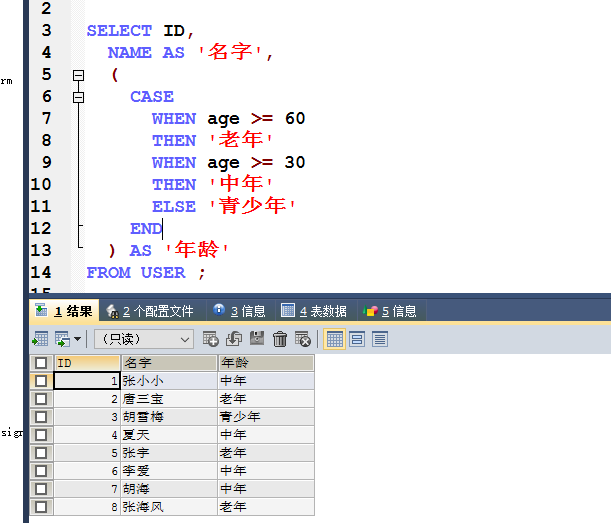
Task: Click the ID cell with value 1
Action: click(87, 381)
